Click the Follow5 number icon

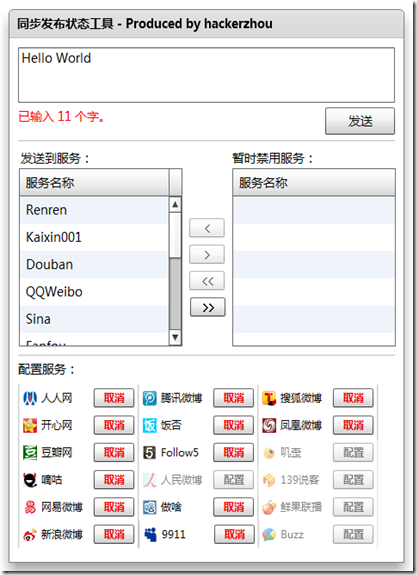tap(149, 453)
